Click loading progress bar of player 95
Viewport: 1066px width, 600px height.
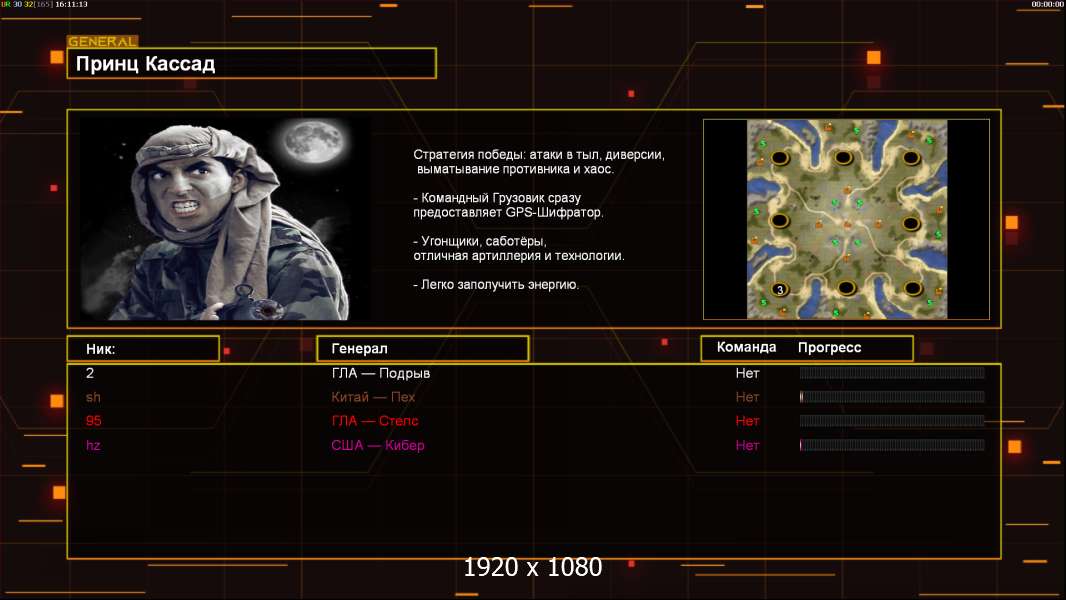(x=892, y=421)
